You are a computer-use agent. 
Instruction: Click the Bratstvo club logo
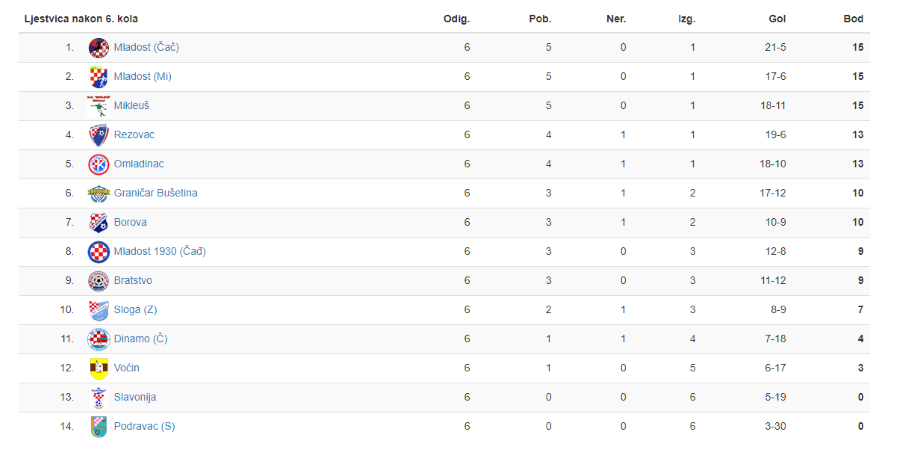[x=99, y=281]
